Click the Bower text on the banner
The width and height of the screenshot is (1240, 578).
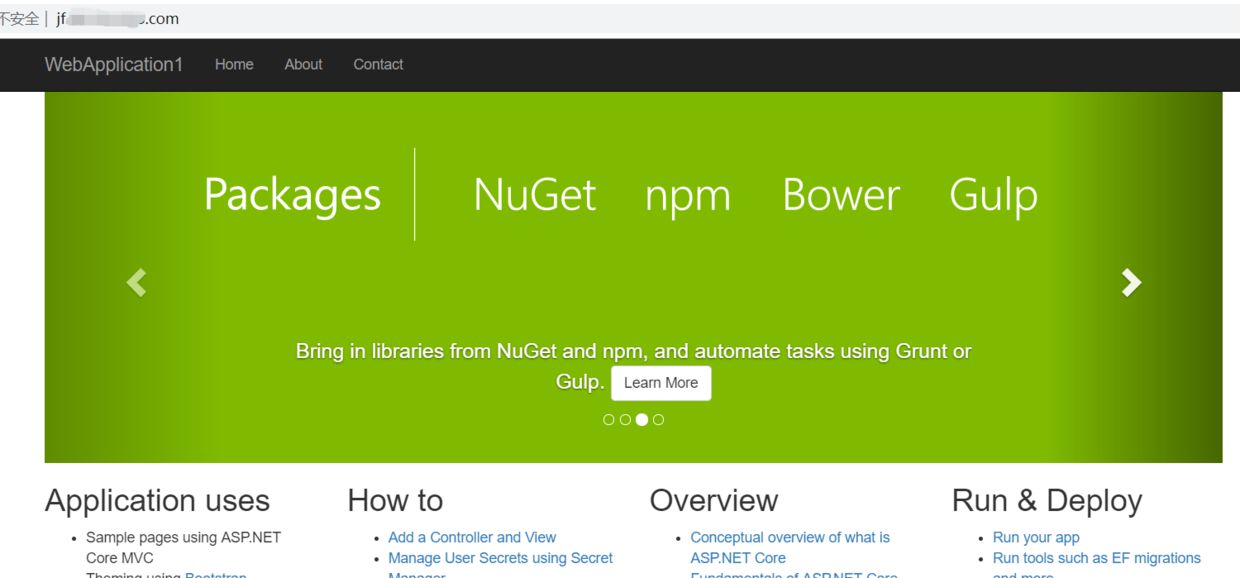click(x=841, y=195)
